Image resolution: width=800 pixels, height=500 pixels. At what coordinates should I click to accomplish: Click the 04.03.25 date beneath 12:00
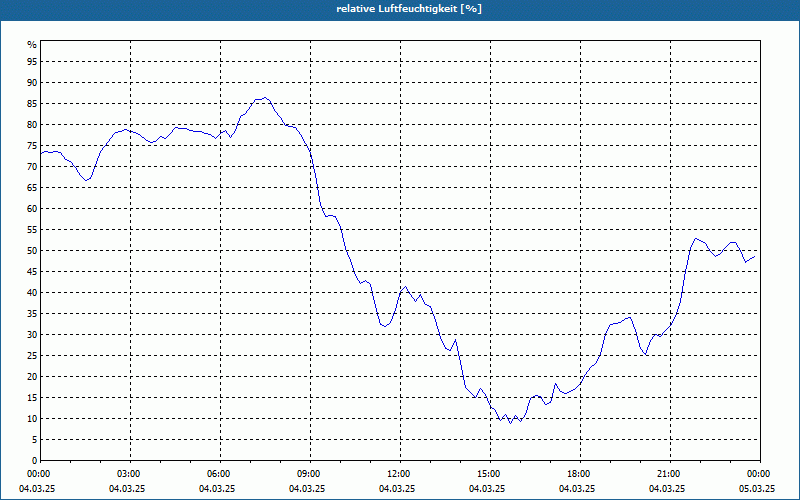coord(396,489)
